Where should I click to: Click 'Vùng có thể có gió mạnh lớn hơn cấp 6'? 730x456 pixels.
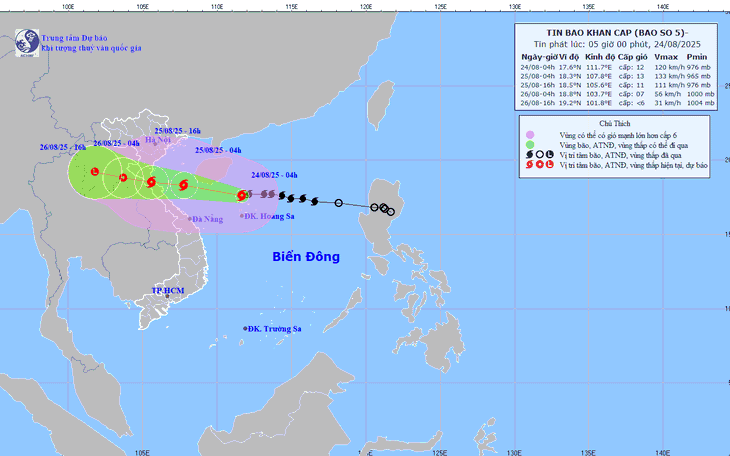(618, 135)
